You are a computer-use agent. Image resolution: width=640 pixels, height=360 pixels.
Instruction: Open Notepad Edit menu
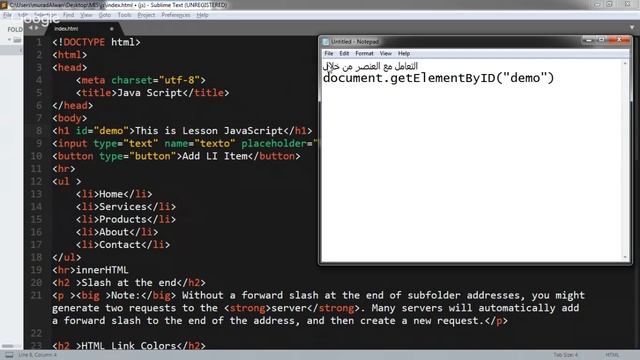tap(344, 53)
